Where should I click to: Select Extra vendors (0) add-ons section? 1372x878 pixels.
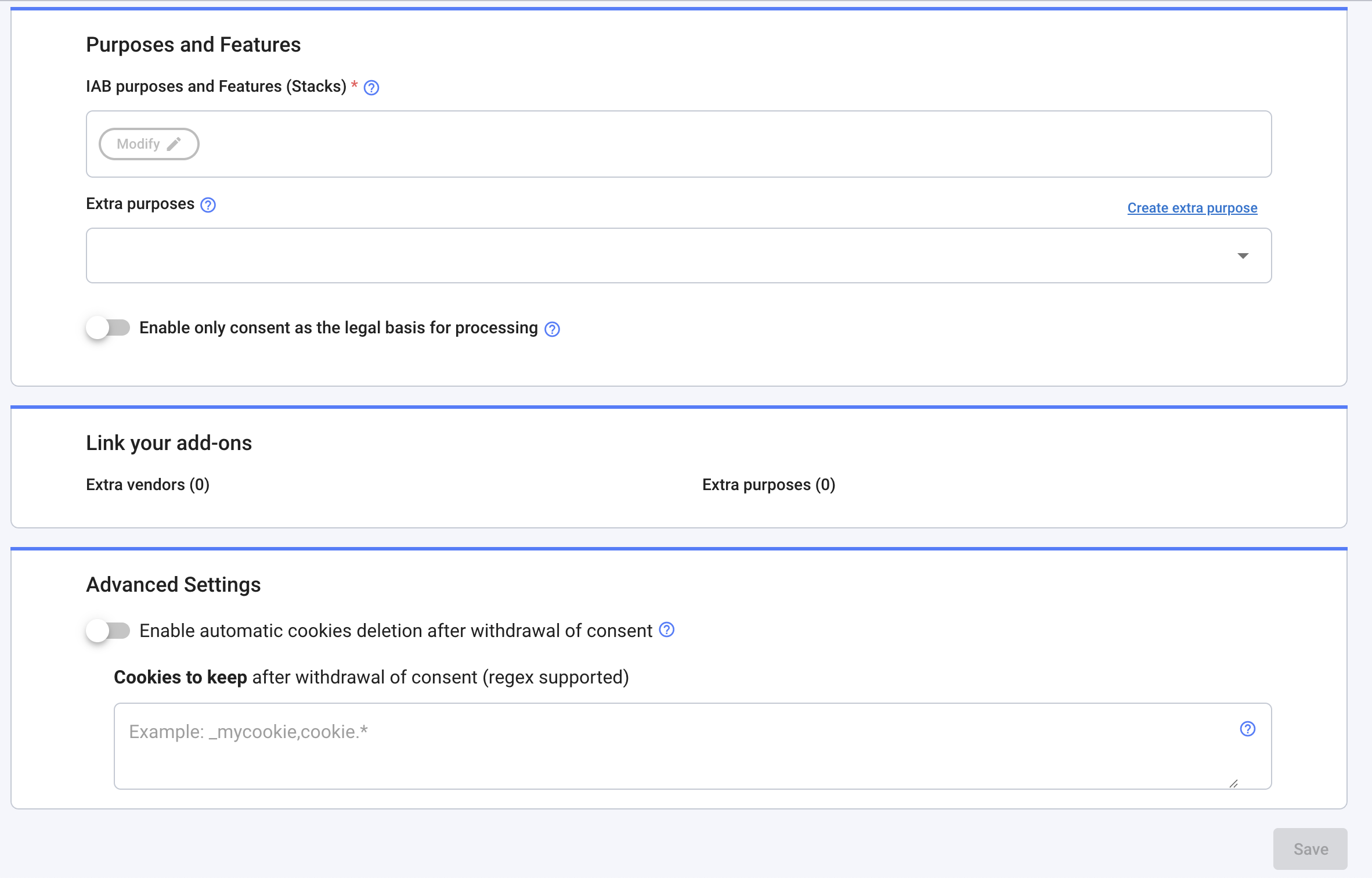pos(147,485)
